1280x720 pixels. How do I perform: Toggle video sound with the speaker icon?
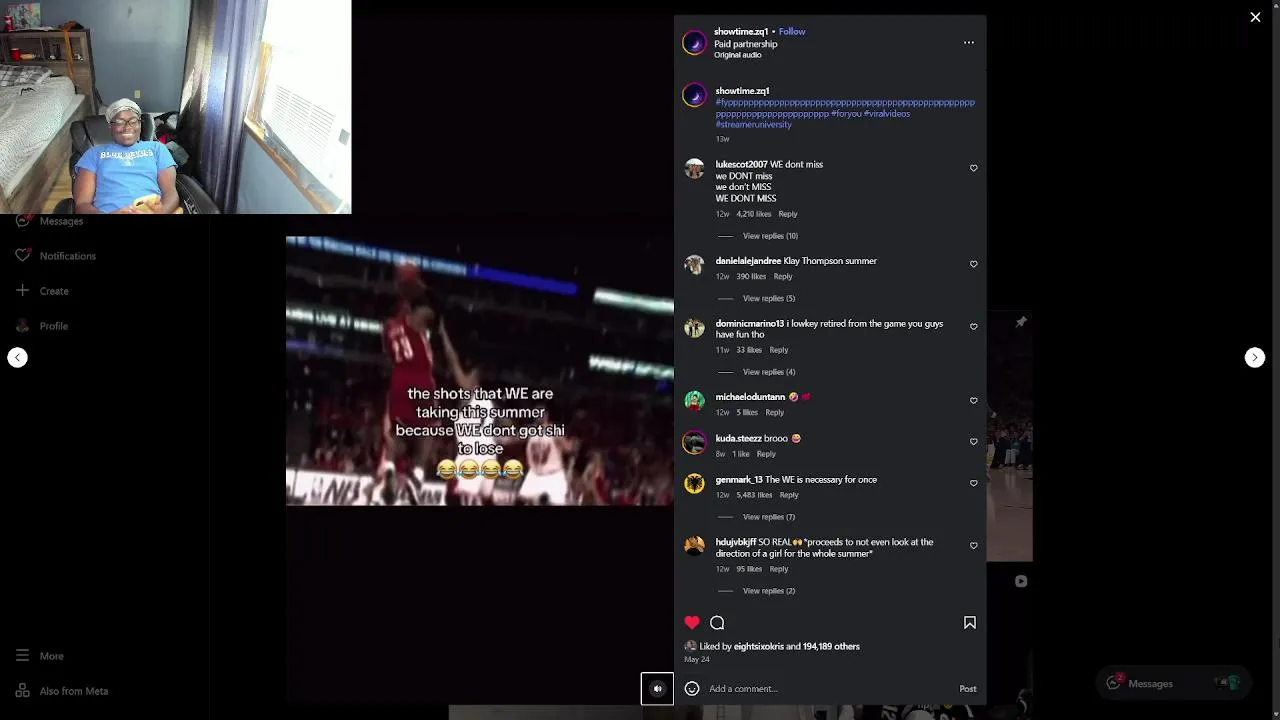(657, 689)
